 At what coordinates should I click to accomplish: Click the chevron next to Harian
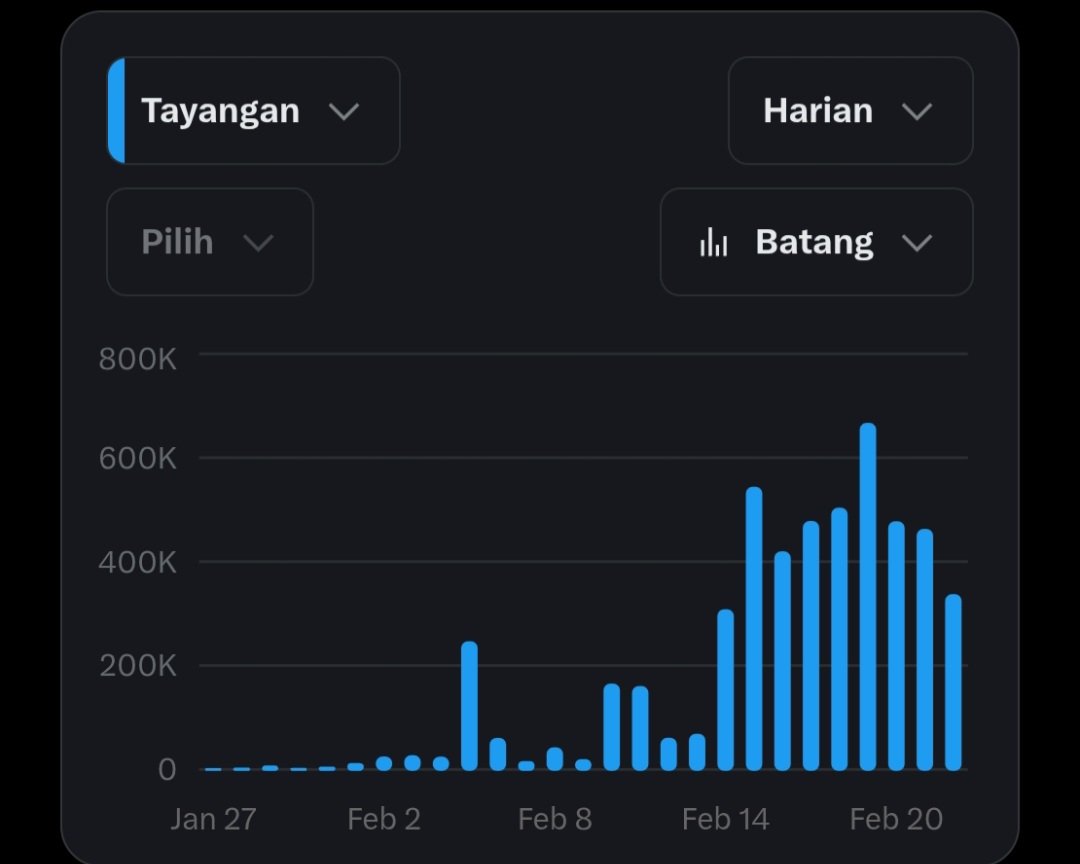point(917,112)
